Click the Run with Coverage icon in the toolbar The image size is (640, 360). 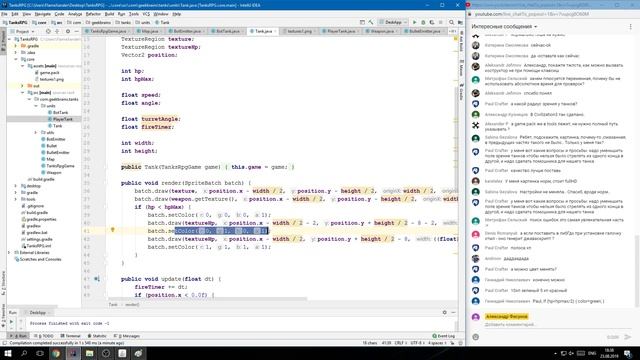[432, 22]
